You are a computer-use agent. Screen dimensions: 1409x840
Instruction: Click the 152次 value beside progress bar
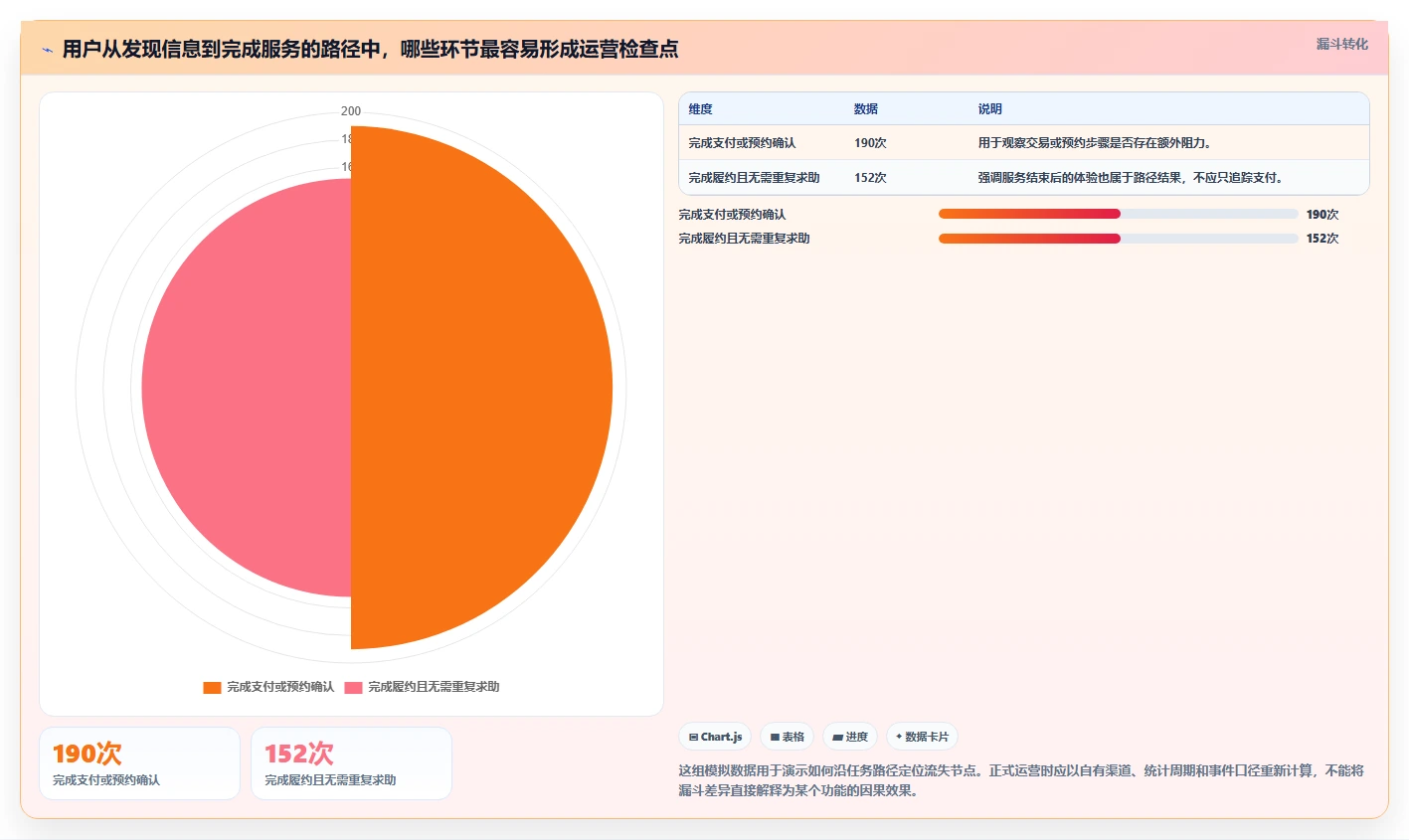pos(1322,239)
